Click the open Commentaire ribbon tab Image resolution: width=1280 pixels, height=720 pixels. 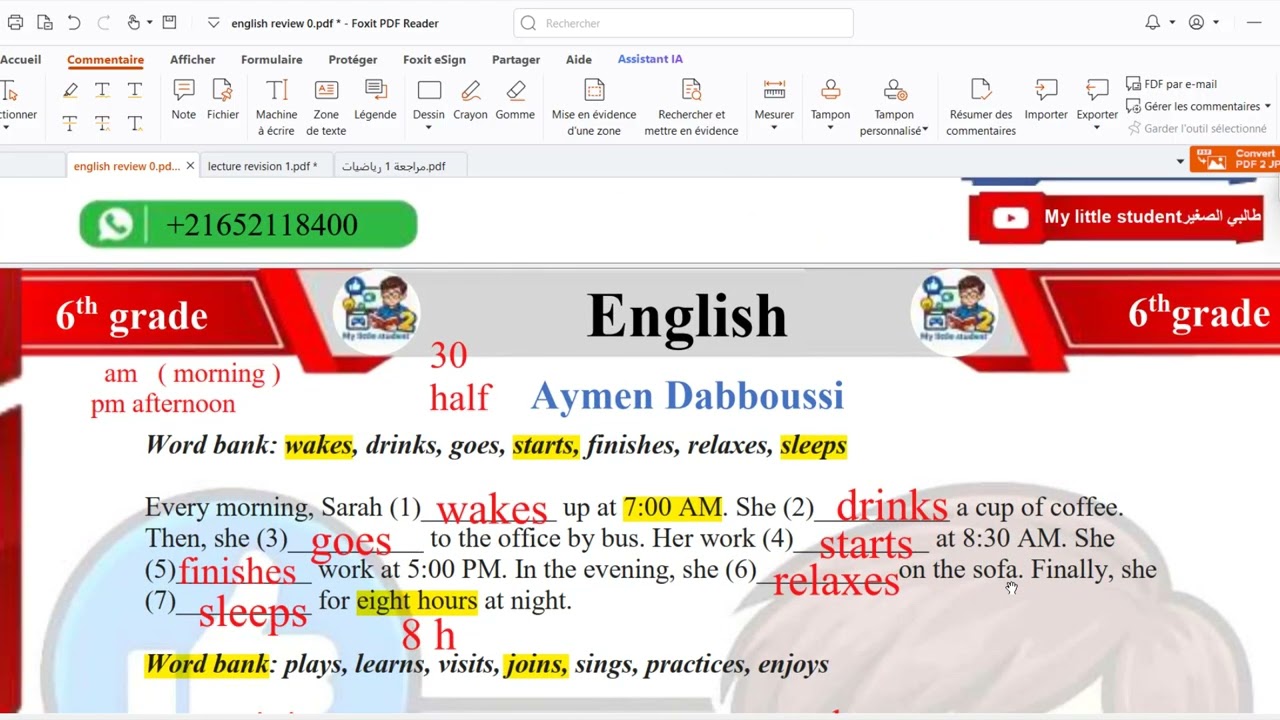(x=105, y=60)
